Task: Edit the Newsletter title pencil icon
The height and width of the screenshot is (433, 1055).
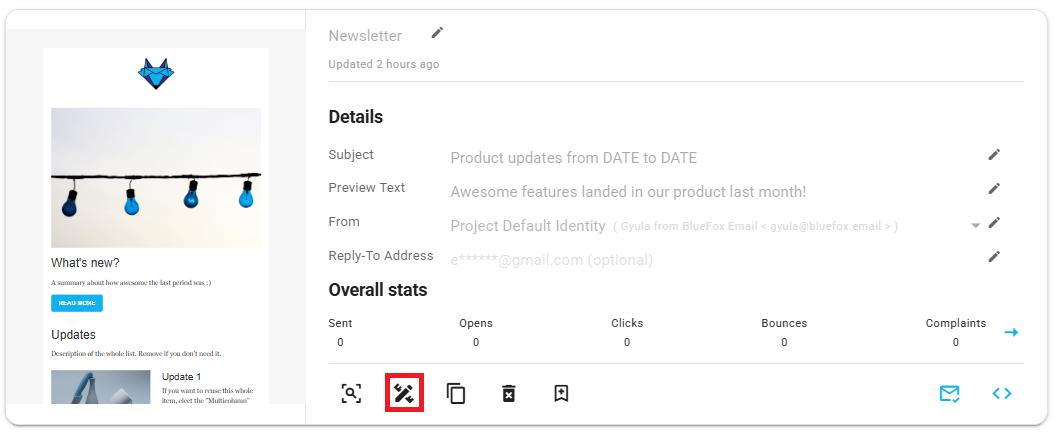Action: tap(437, 32)
